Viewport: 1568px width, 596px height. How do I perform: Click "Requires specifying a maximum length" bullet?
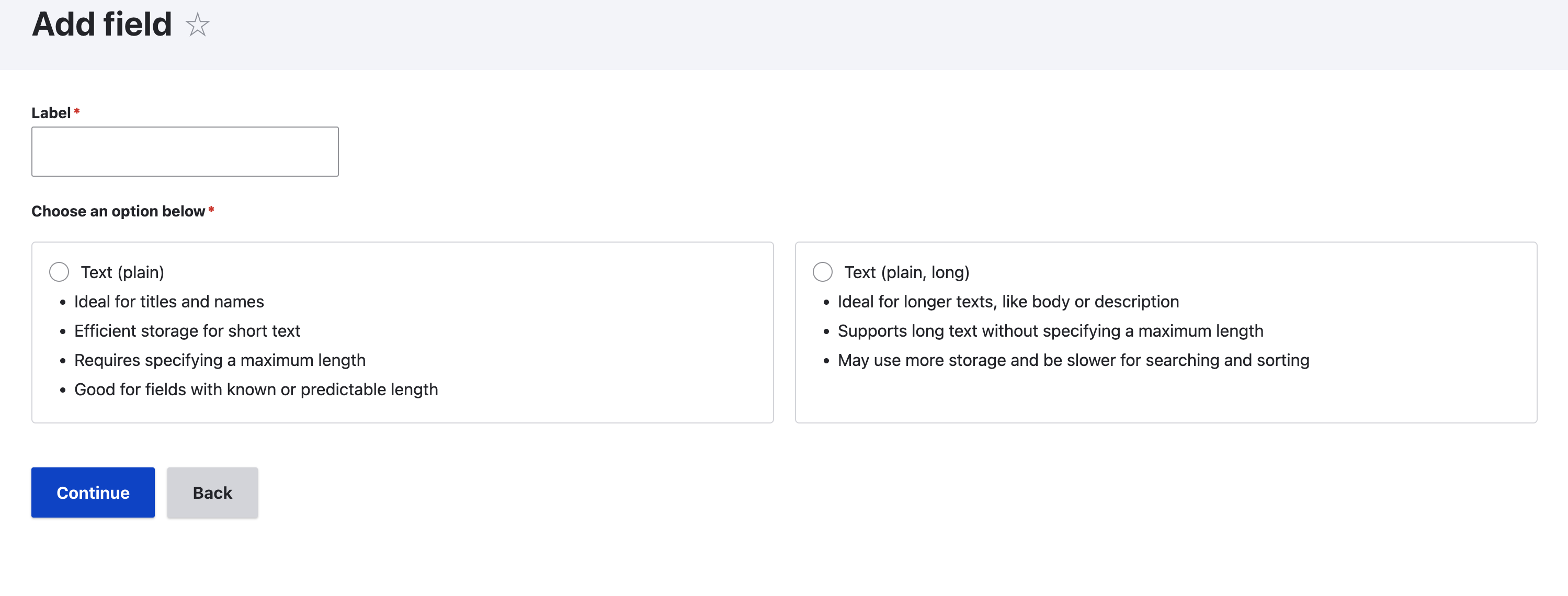pyautogui.click(x=220, y=360)
